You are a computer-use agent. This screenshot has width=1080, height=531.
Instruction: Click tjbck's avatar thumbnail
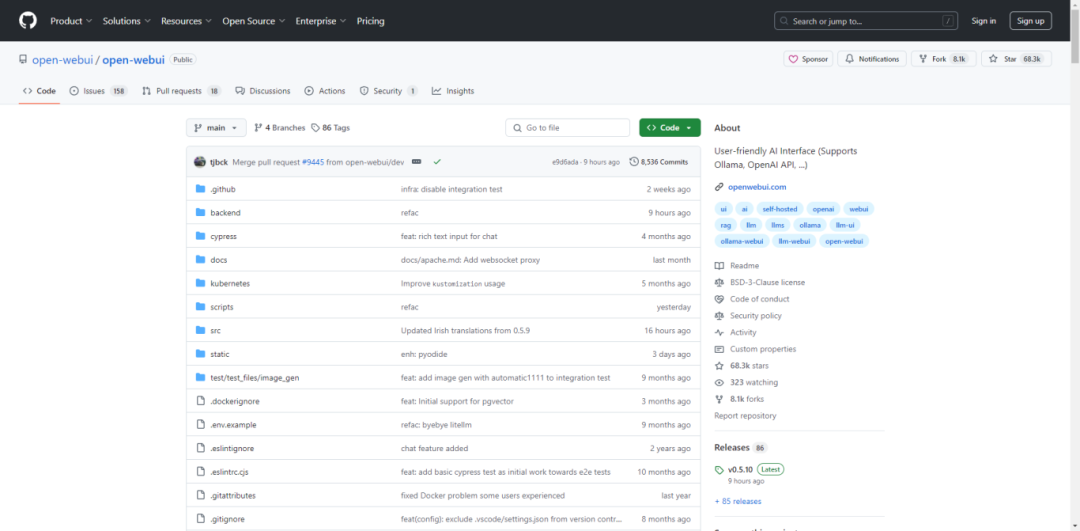click(200, 161)
